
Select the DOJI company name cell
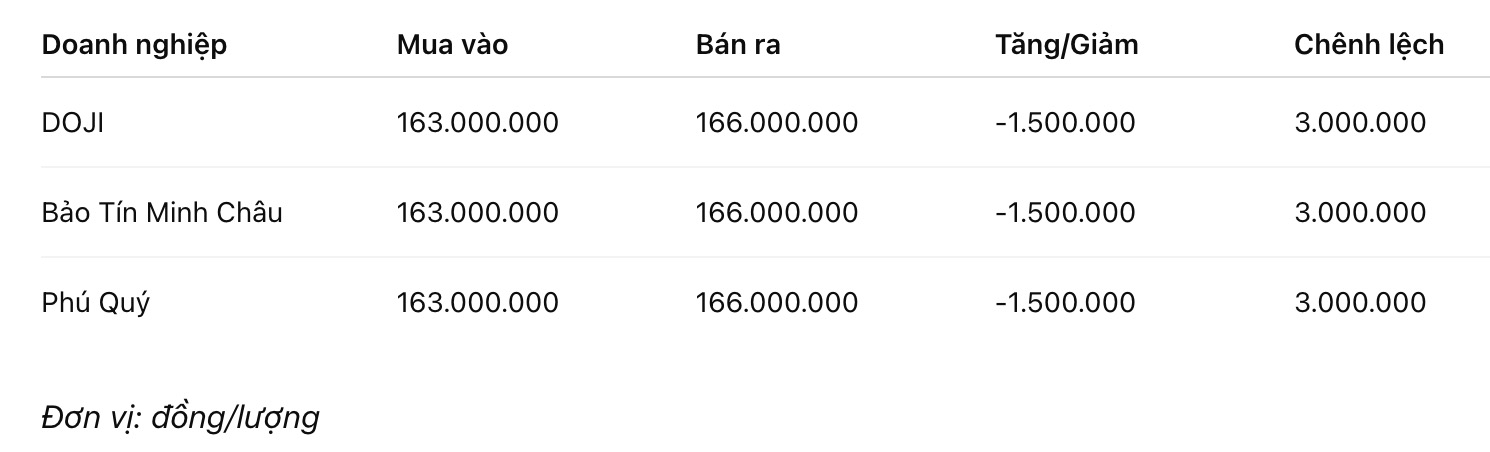click(73, 123)
